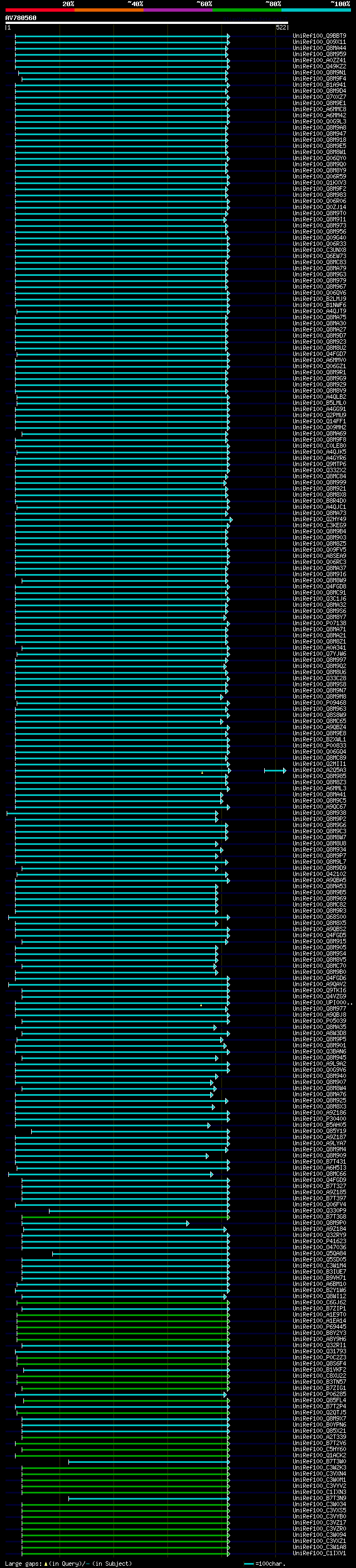Select hit label UniRef100_Q8M938
The height and width of the screenshot is (1568, 356).
[x=319, y=813]
